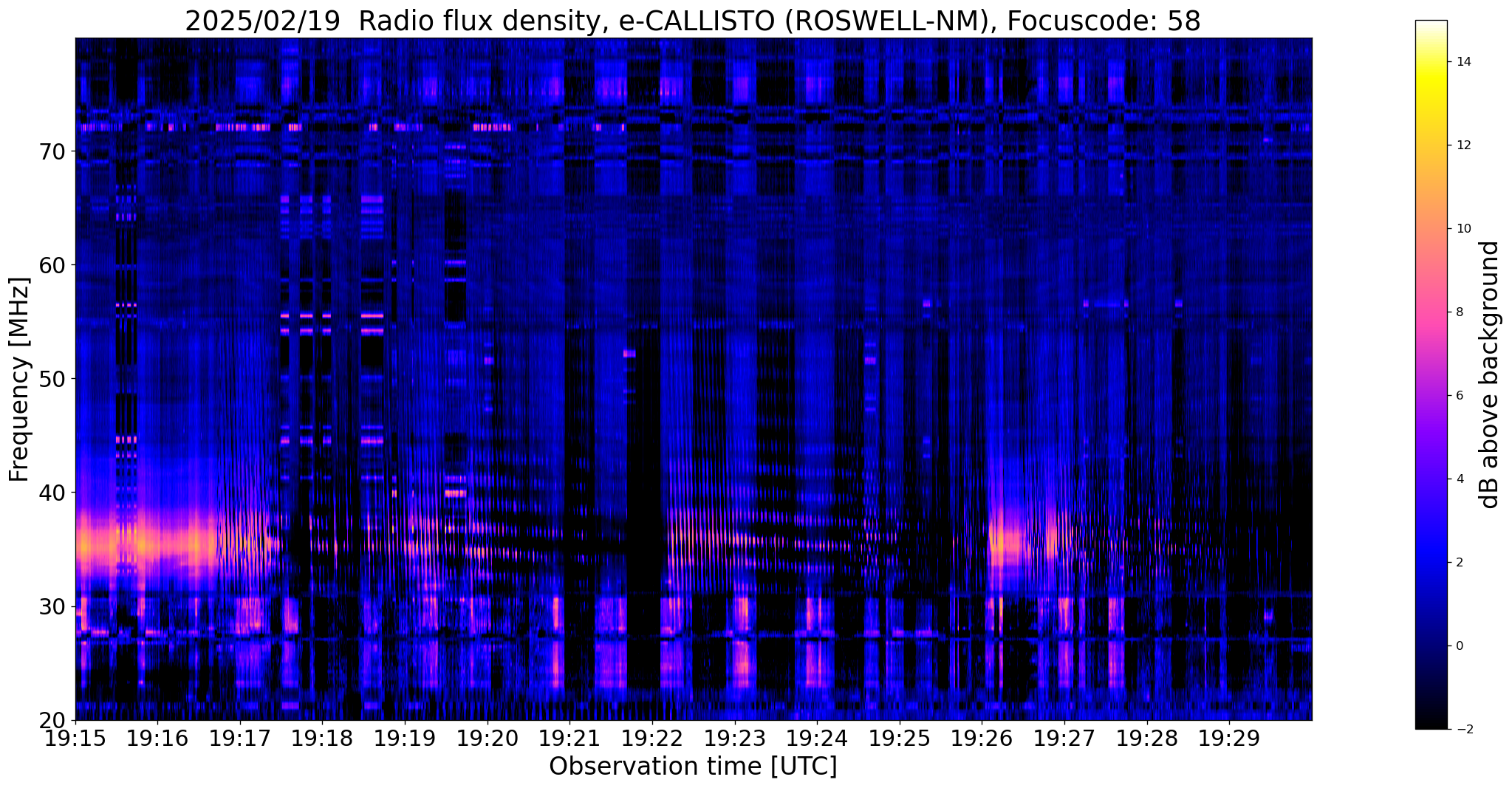The height and width of the screenshot is (788, 1512).
Task: Click the 19:22 time tick label
Action: (x=652, y=739)
